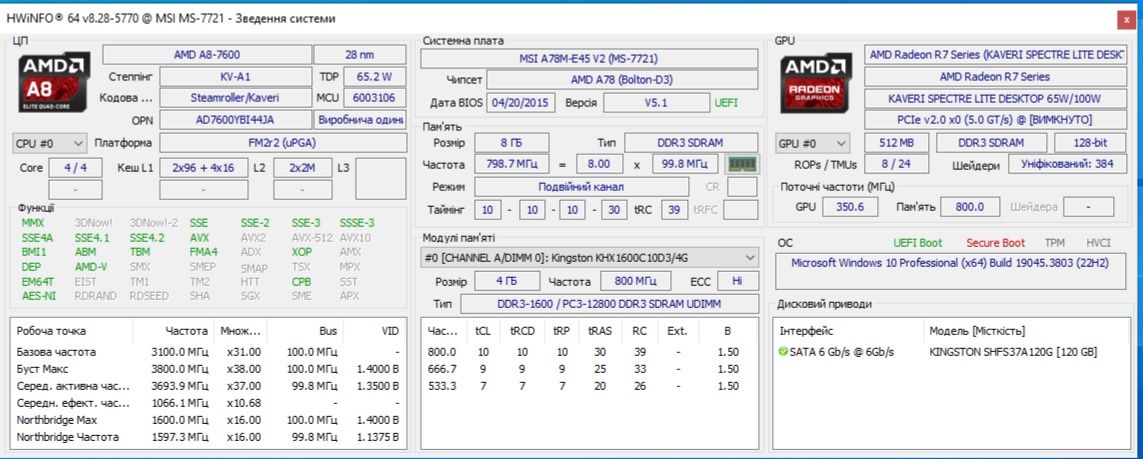Click the GPU clock 350.6 field
Screen dimensions: 1143x459
[850, 207]
